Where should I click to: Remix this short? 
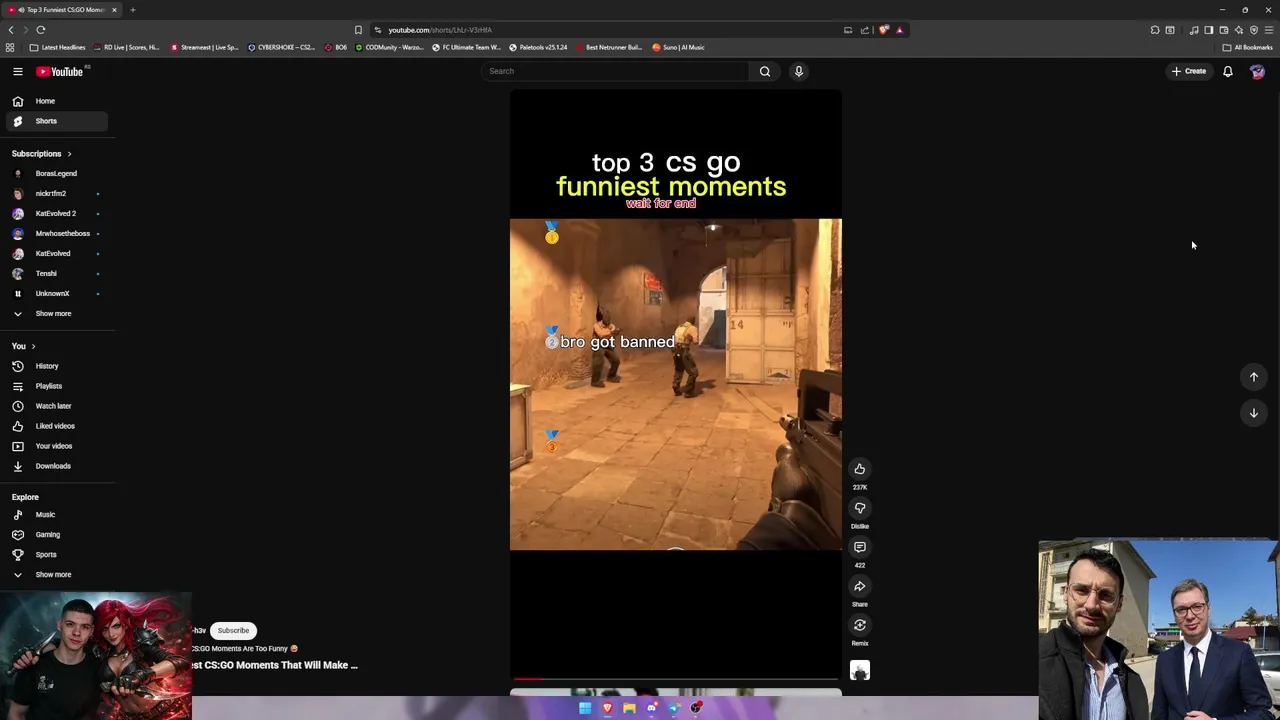click(x=860, y=625)
